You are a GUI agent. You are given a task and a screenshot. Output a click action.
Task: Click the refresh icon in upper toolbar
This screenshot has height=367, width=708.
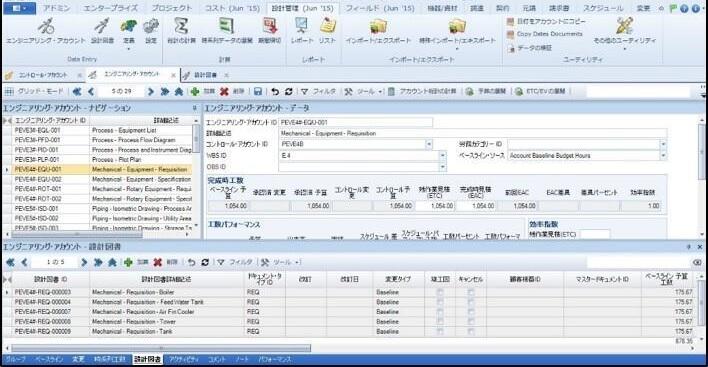(x=289, y=92)
